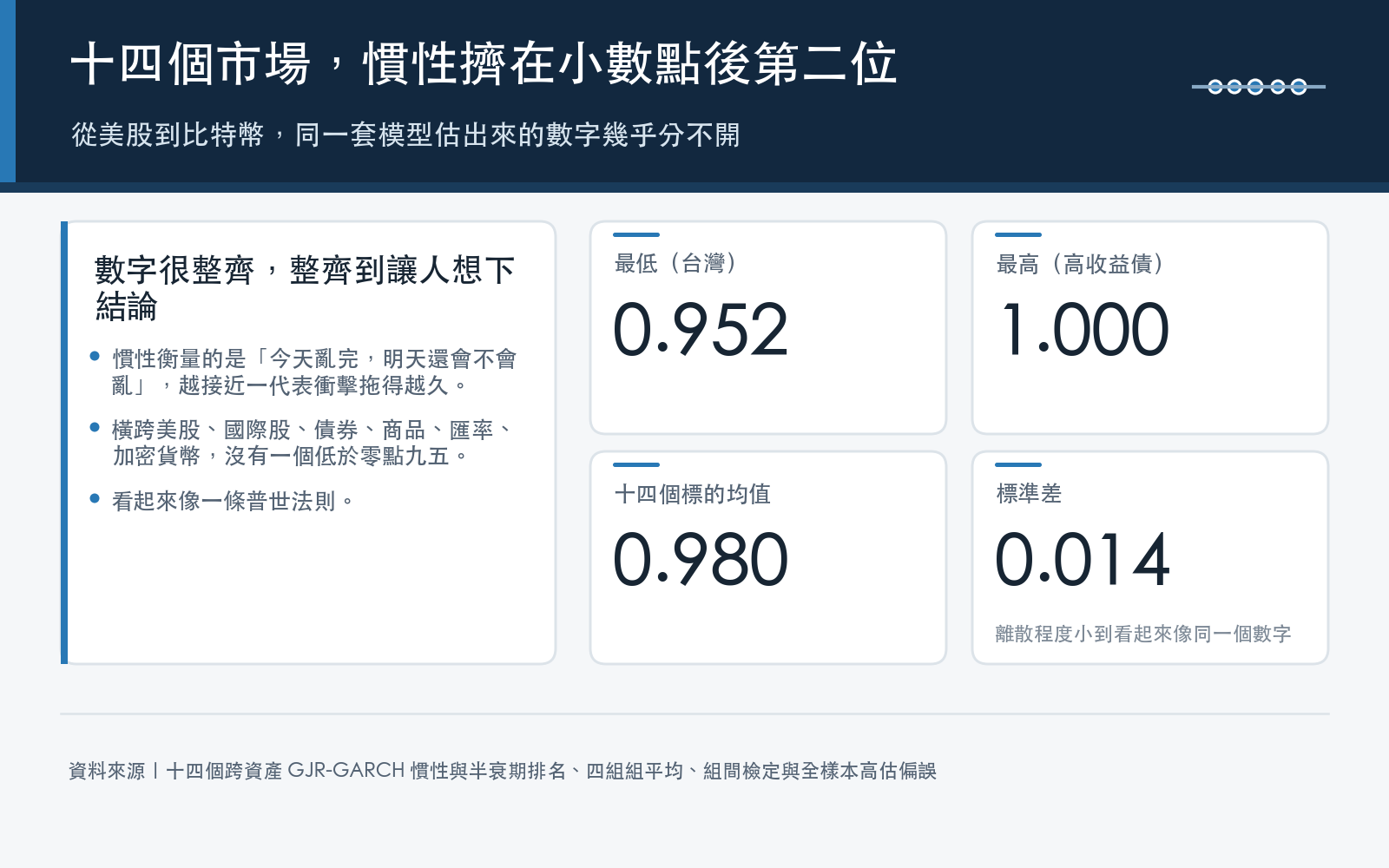This screenshot has height=868, width=1389.
Task: Click the label 十四個標的均值
Action: [693, 494]
